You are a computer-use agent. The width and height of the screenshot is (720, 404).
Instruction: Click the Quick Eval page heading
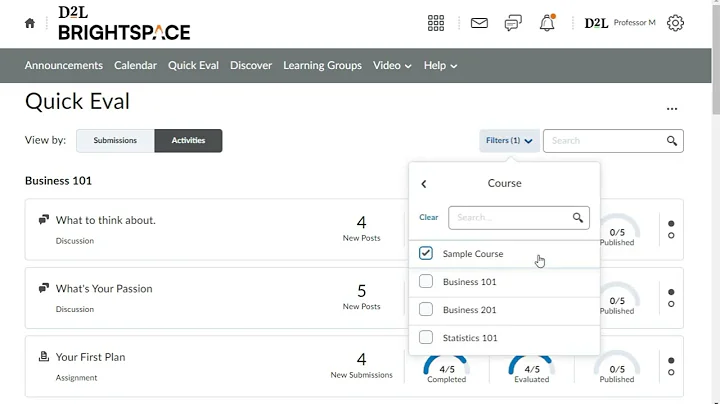pos(77,101)
